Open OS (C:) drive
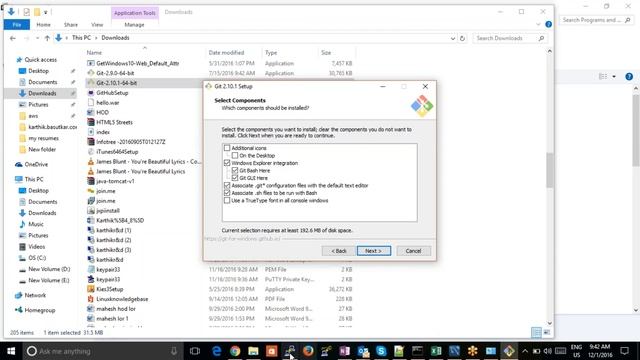The image size is (640, 360). pyautogui.click(x=37, y=258)
